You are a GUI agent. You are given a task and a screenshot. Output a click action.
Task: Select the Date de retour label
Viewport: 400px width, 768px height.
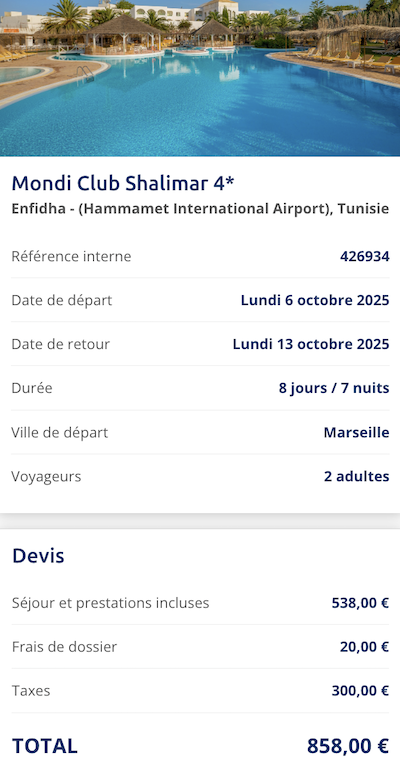click(x=61, y=344)
